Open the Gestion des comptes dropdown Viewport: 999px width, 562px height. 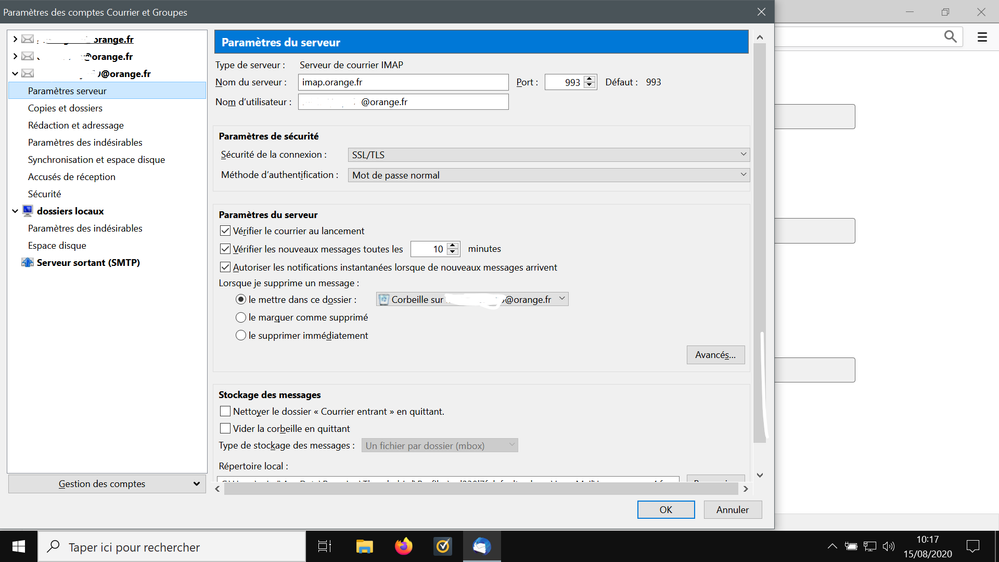(x=105, y=484)
